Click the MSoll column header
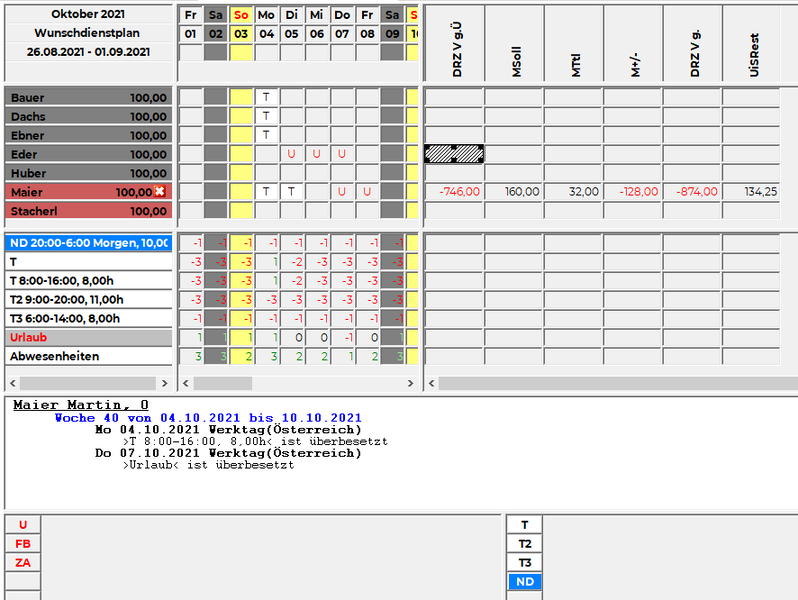798x600 pixels. [515, 45]
